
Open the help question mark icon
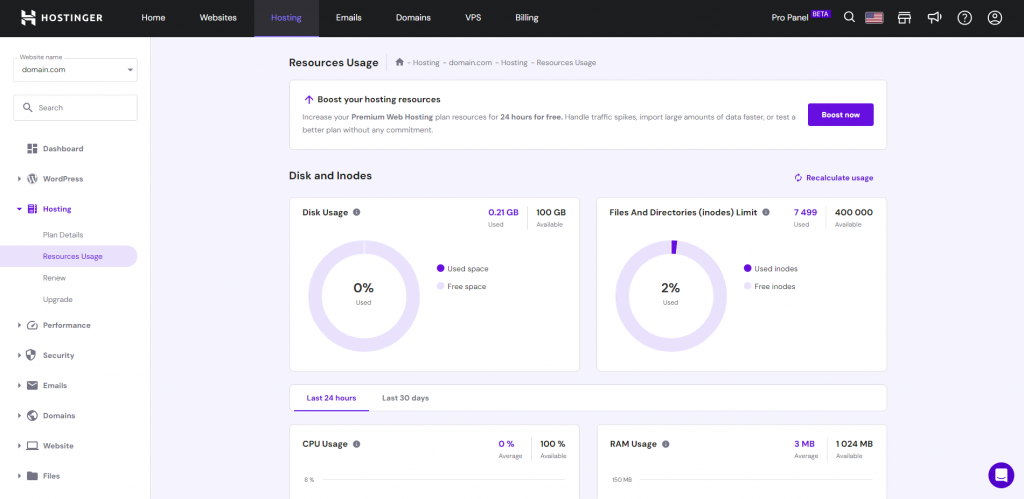pos(965,18)
